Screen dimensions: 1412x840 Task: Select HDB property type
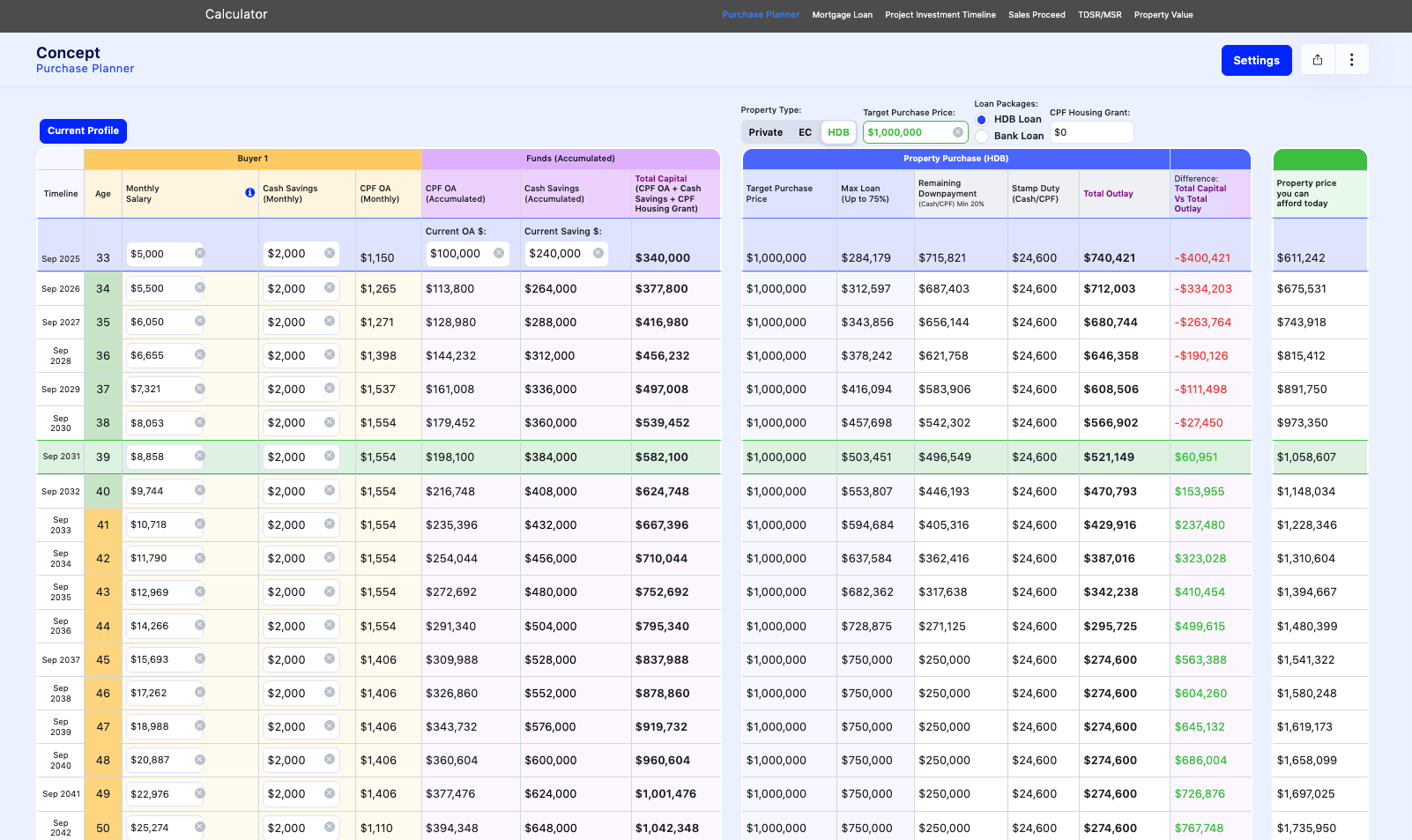(x=838, y=132)
